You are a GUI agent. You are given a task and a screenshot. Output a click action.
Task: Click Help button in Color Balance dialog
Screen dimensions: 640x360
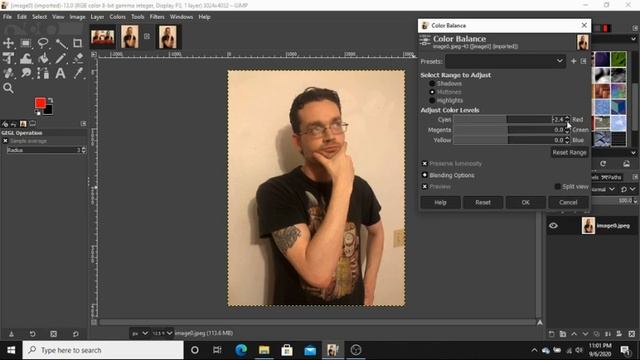point(440,202)
